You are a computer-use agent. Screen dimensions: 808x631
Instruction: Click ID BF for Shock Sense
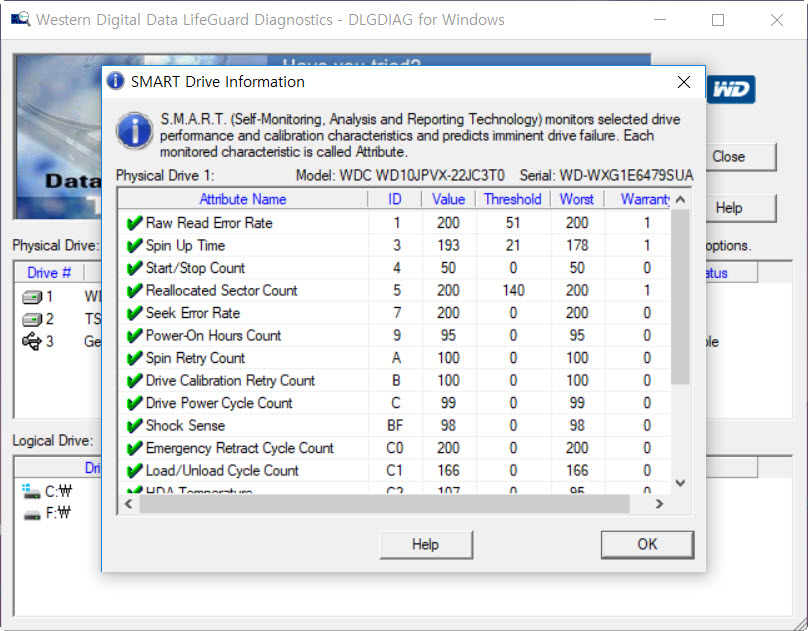(395, 425)
